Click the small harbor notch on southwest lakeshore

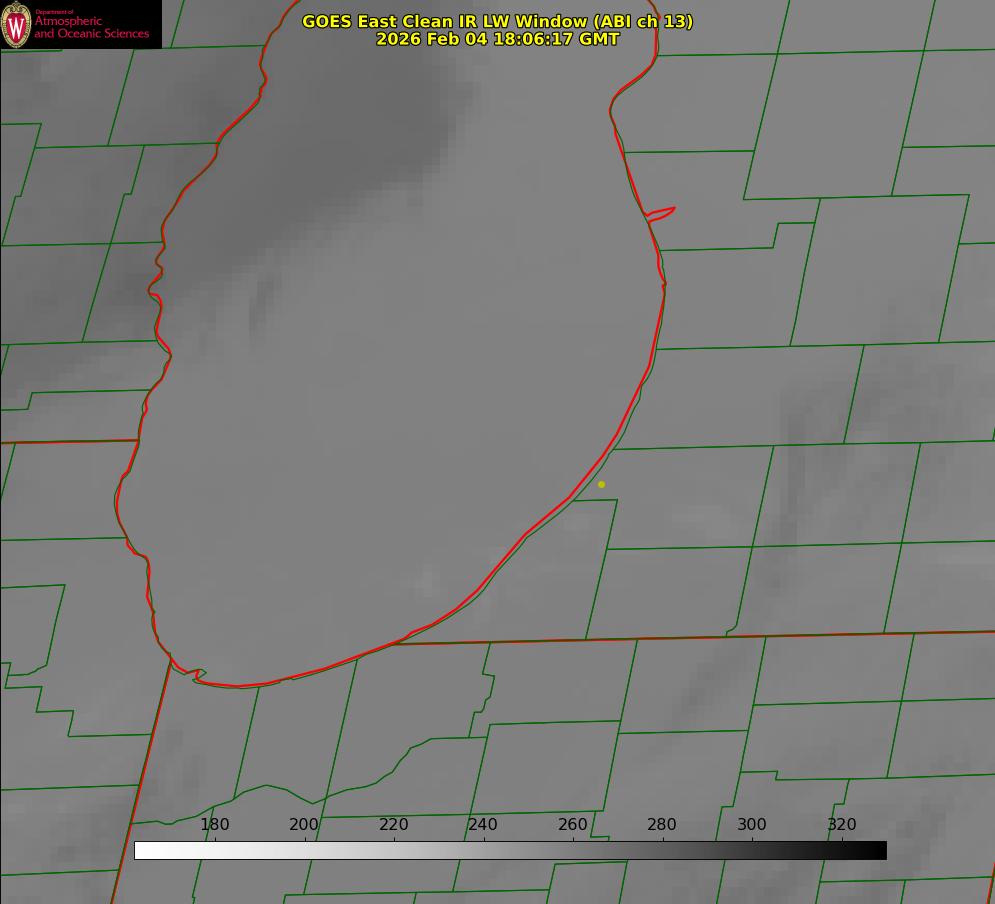click(199, 675)
